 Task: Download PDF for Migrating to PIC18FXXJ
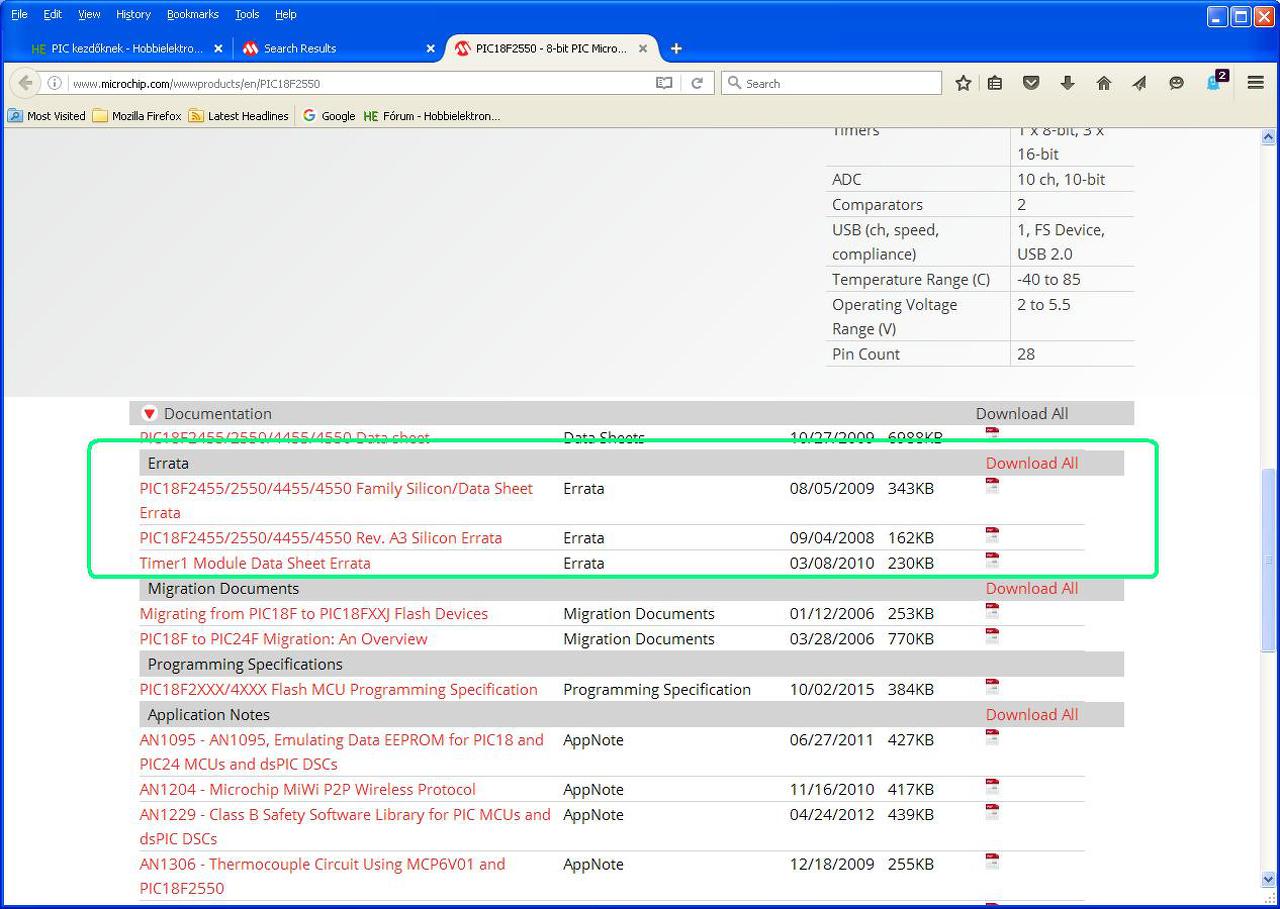click(992, 611)
